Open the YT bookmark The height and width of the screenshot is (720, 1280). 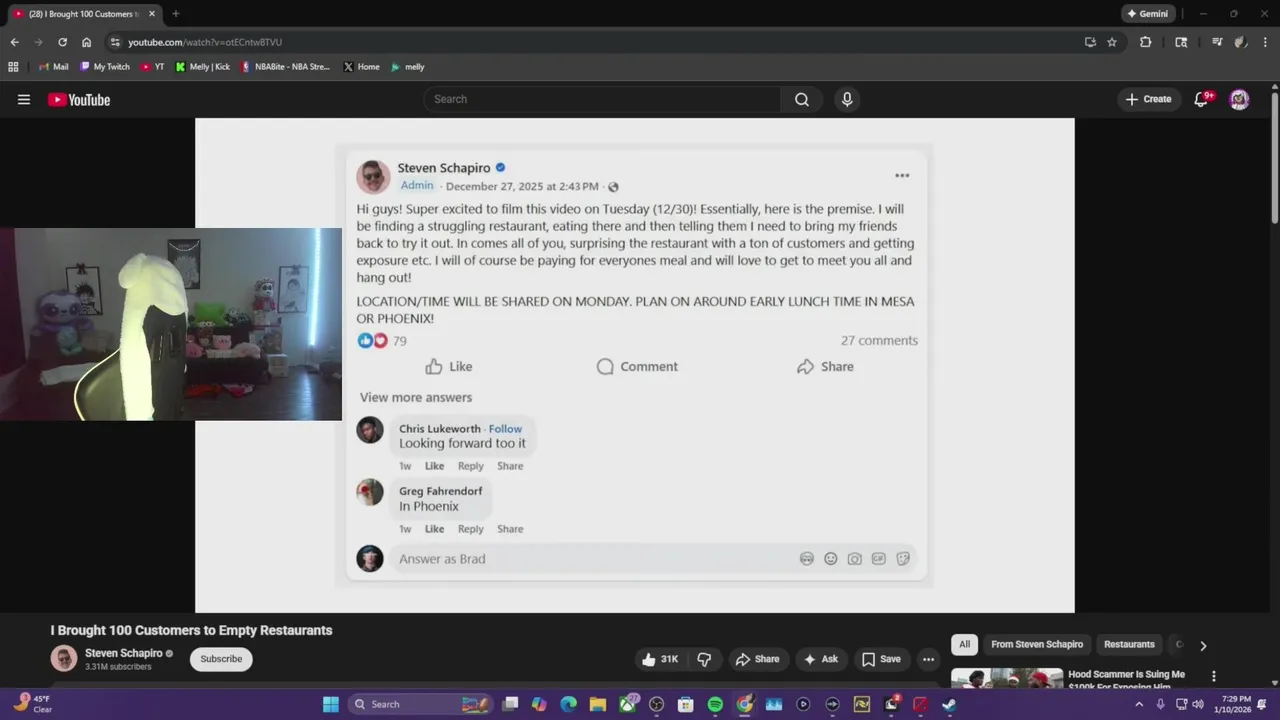(x=152, y=67)
